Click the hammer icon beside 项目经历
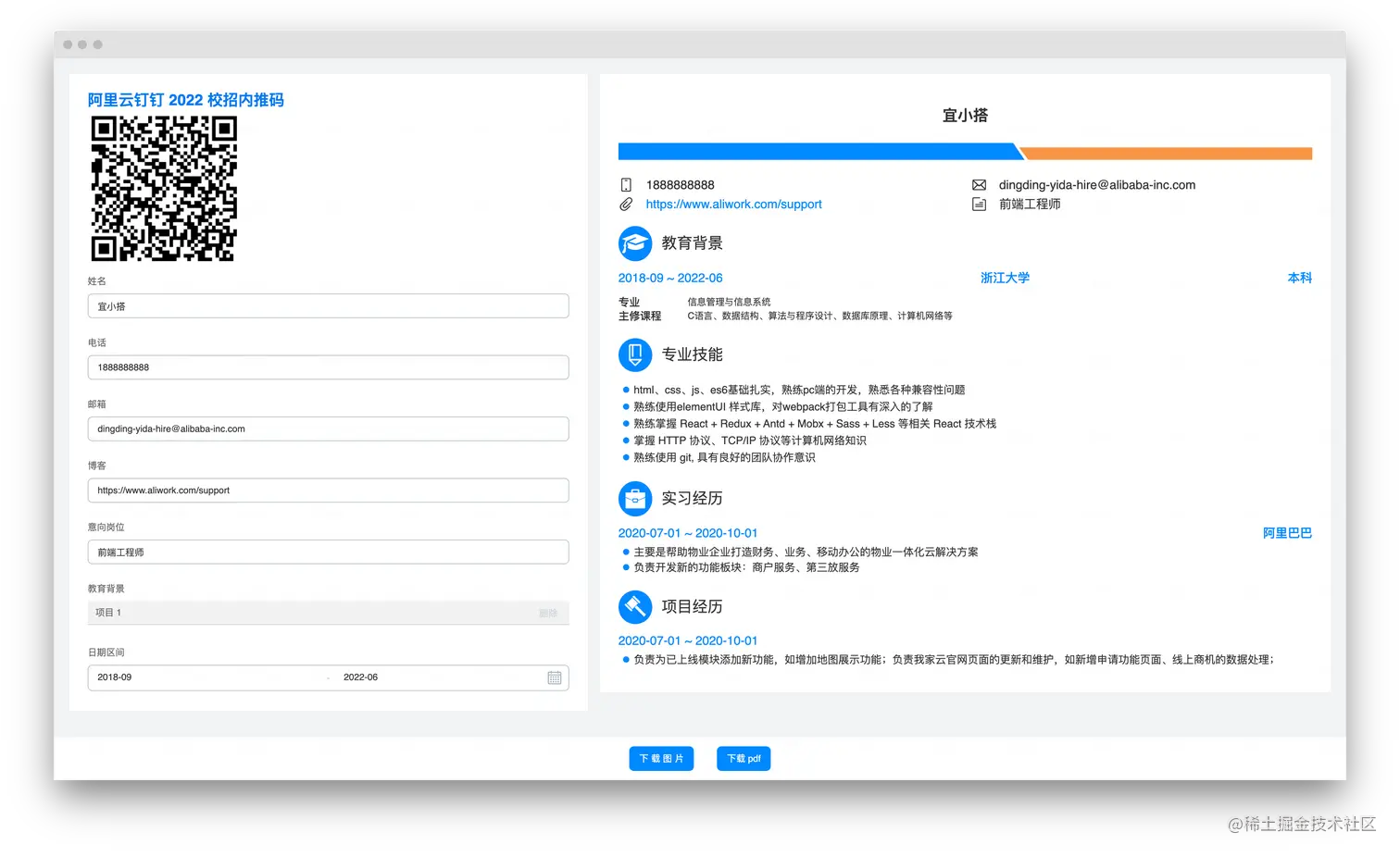Screen dimensions: 1400x857 point(635,606)
